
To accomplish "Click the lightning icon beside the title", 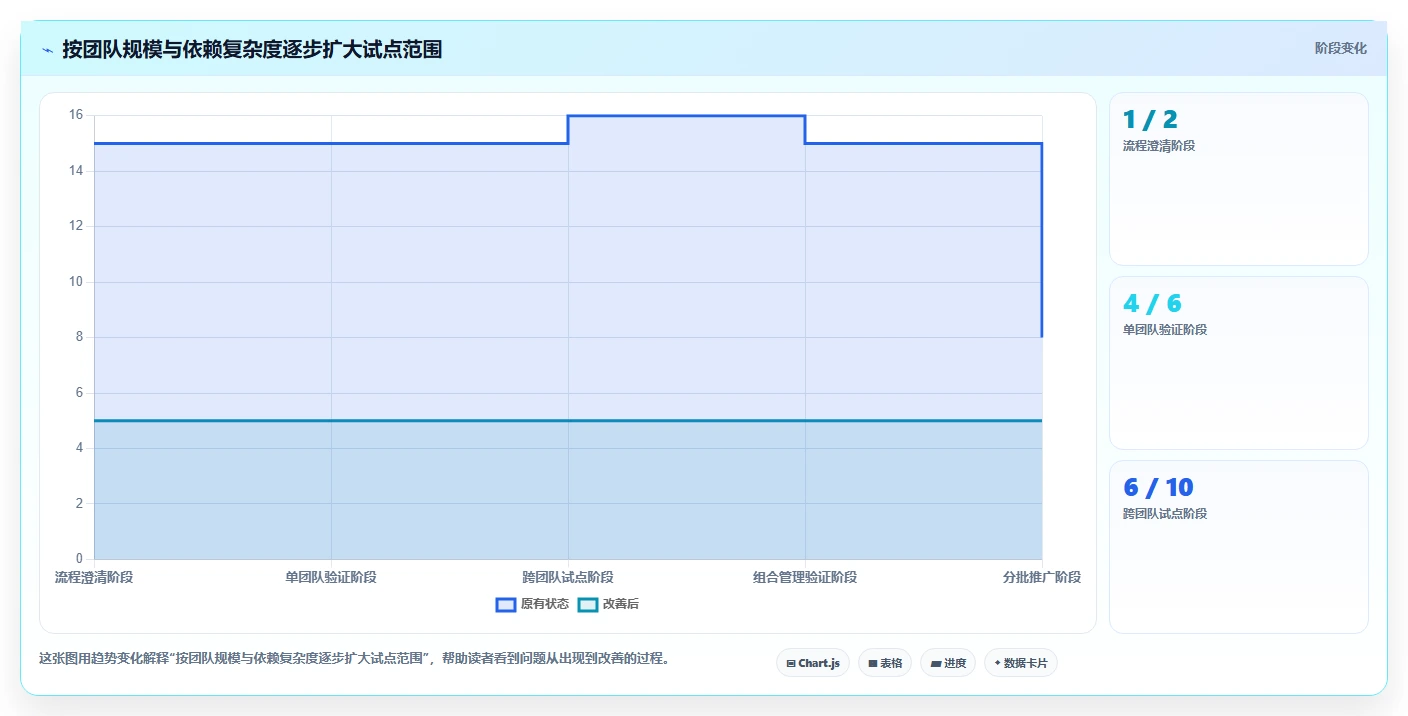I will [47, 50].
